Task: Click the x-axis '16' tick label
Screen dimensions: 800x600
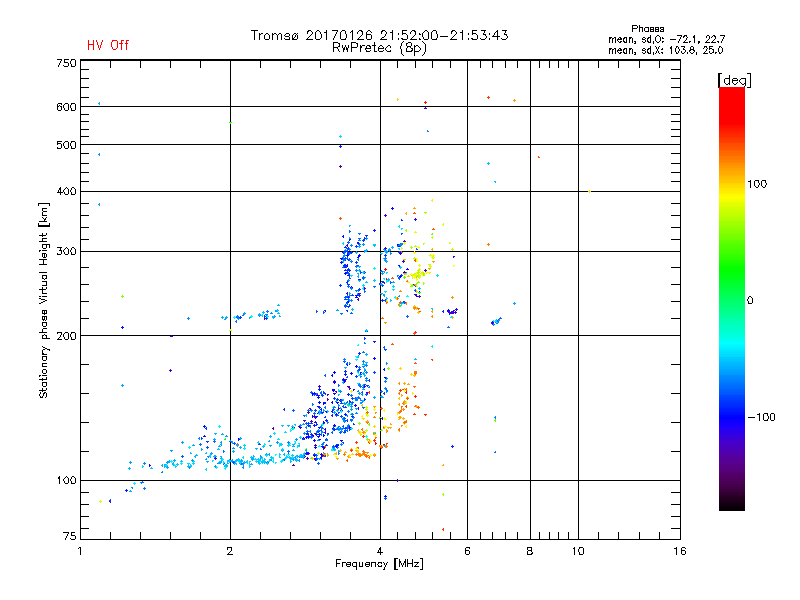Action: 680,551
